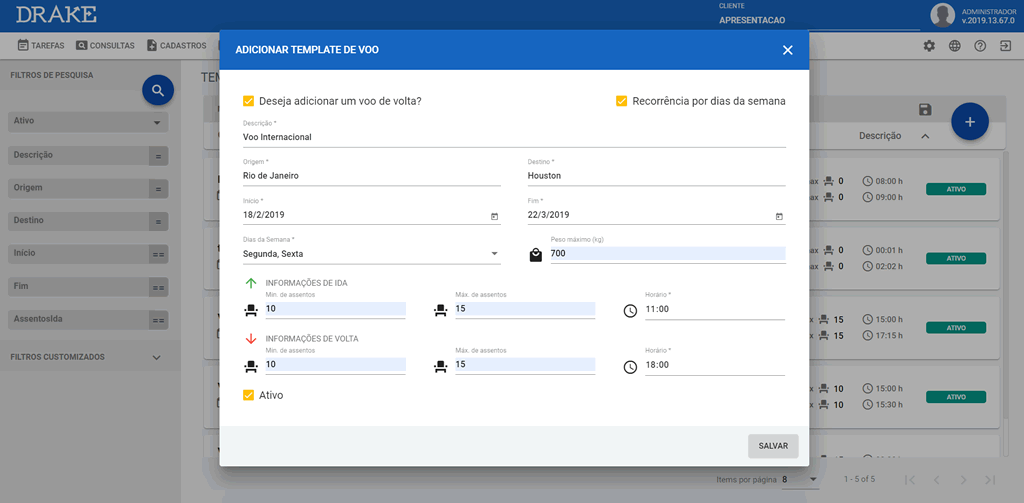Viewport: 1024px width, 503px height.
Task: Open the settings gear icon
Action: (929, 46)
